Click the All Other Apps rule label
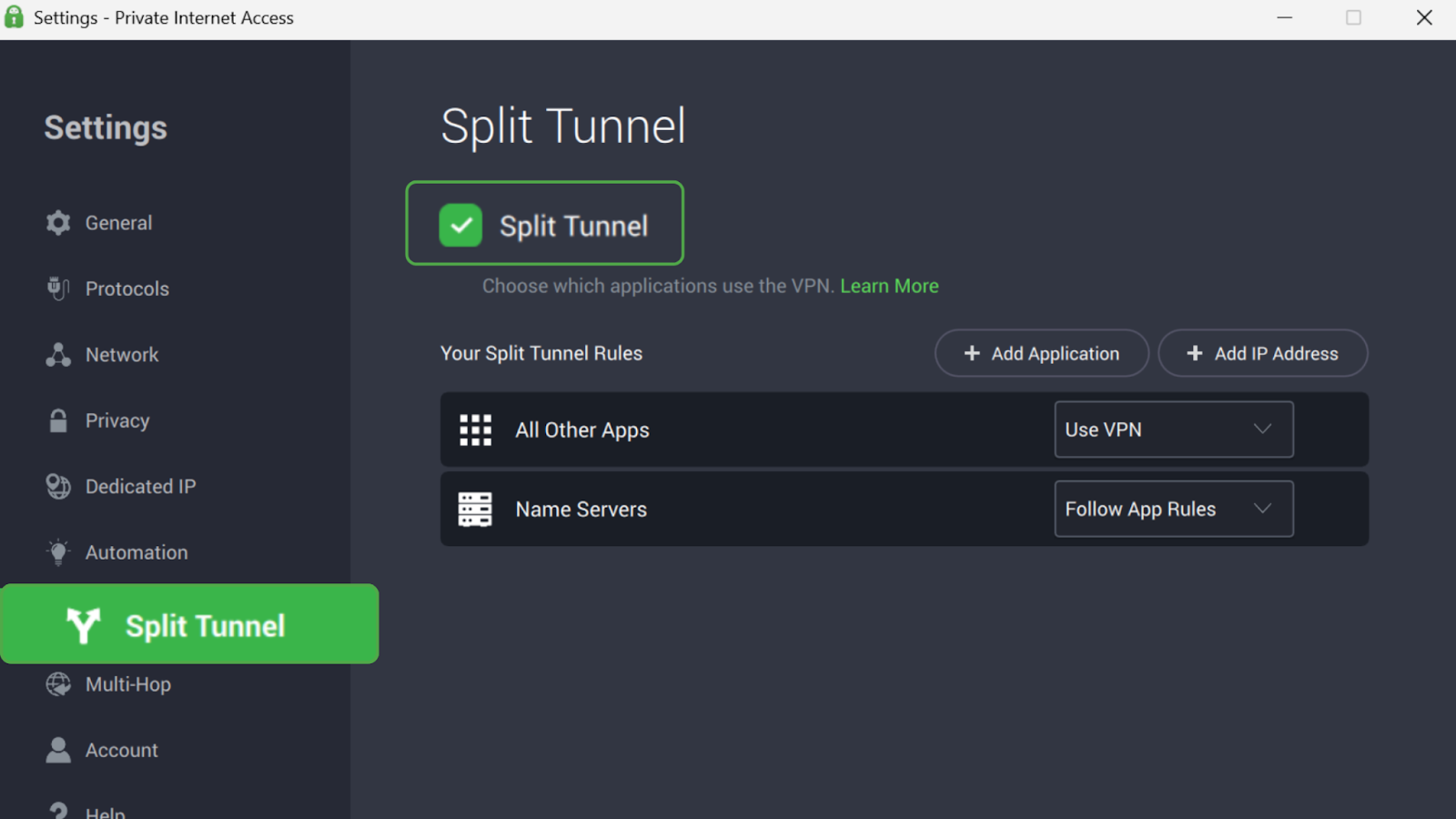Viewport: 1456px width, 819px height. [582, 430]
